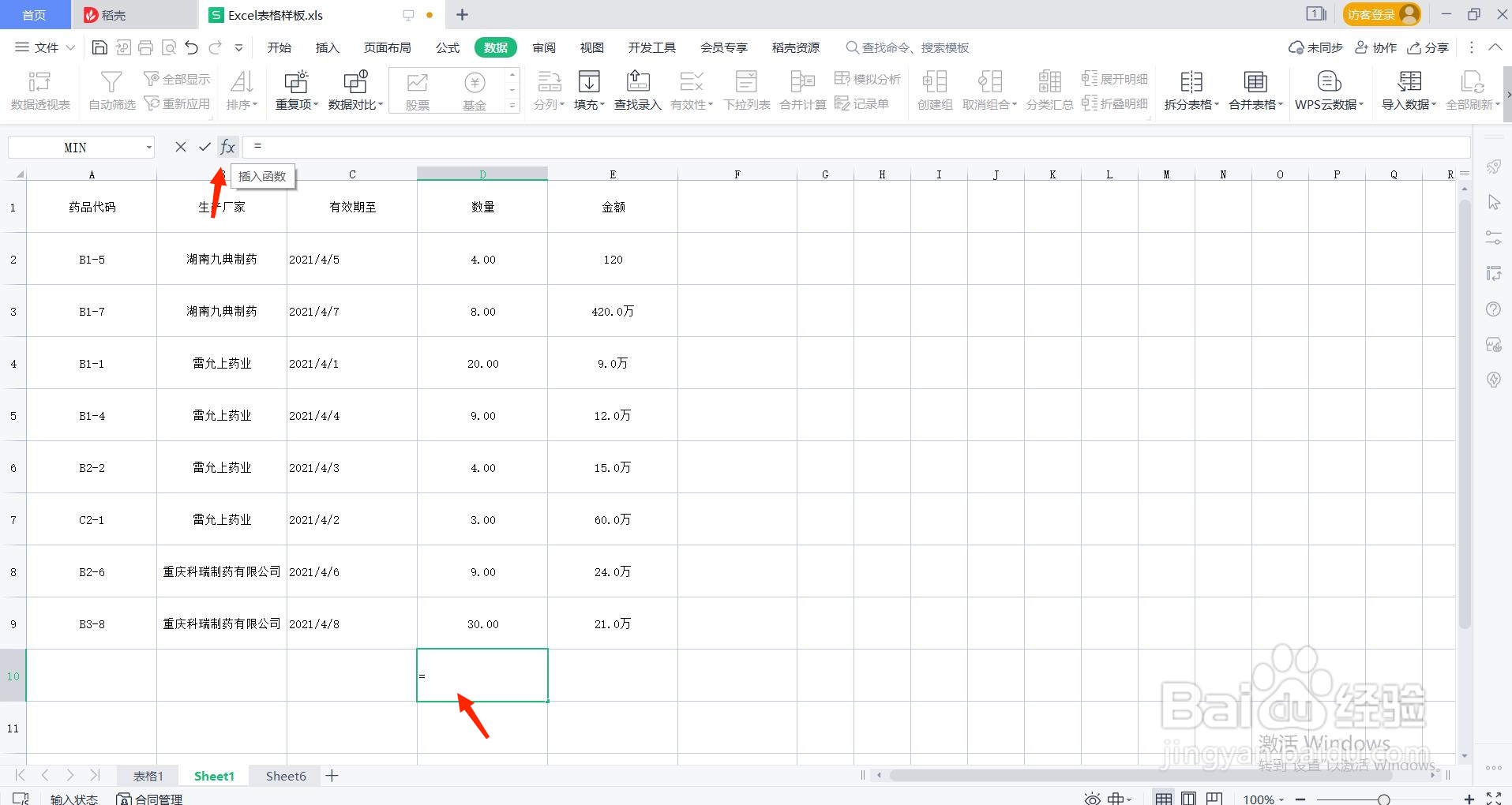Open the Sort (排序) tool
1512x805 pixels.
click(x=242, y=91)
